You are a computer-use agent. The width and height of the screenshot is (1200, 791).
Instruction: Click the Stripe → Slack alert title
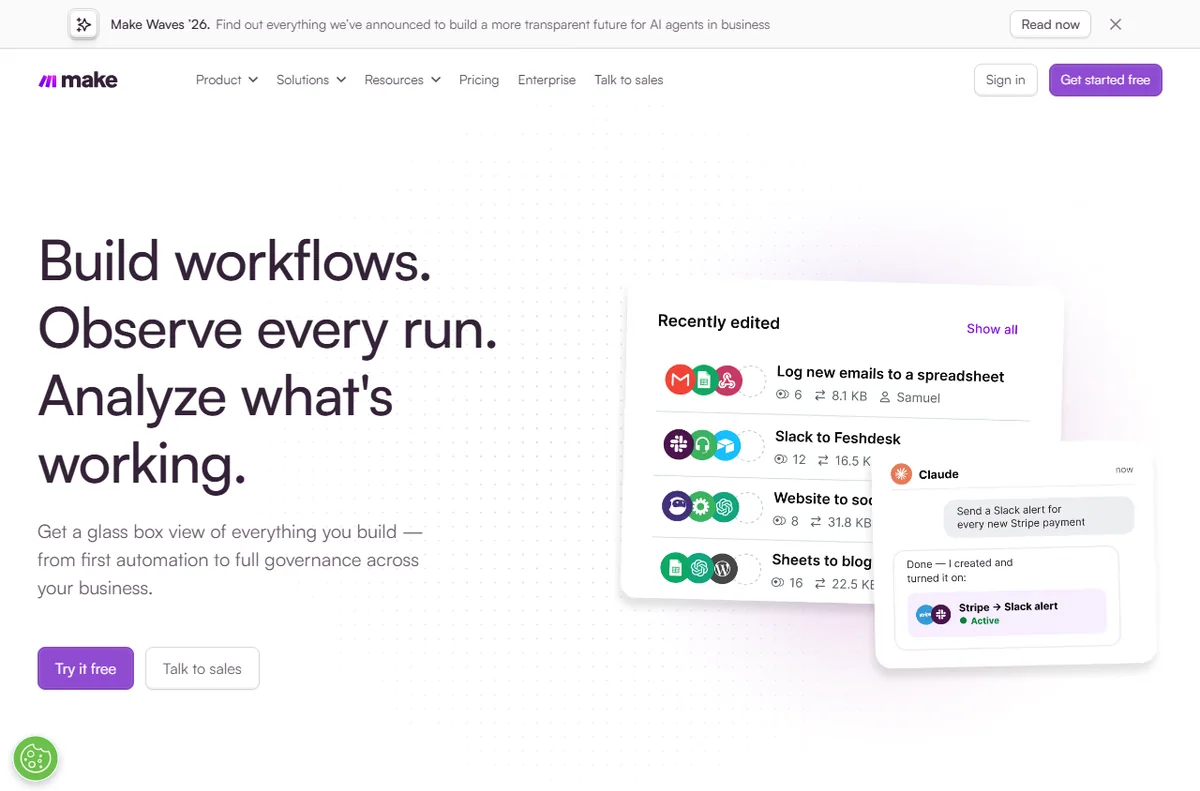[x=1008, y=607]
